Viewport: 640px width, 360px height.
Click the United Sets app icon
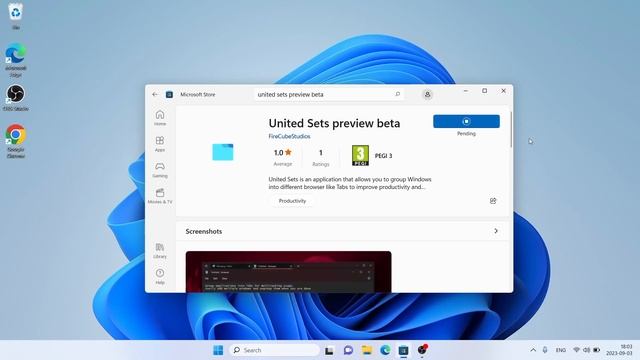(223, 152)
